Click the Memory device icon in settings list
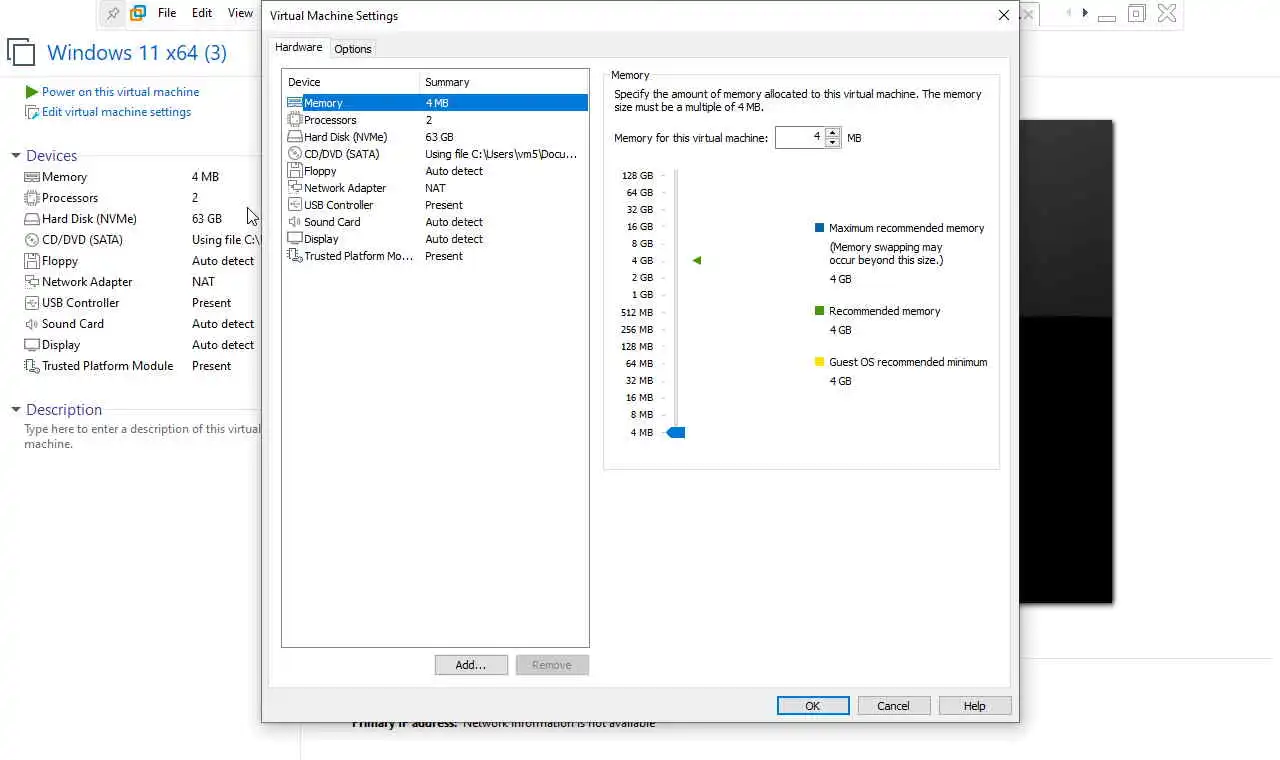The image size is (1280, 760). (295, 103)
